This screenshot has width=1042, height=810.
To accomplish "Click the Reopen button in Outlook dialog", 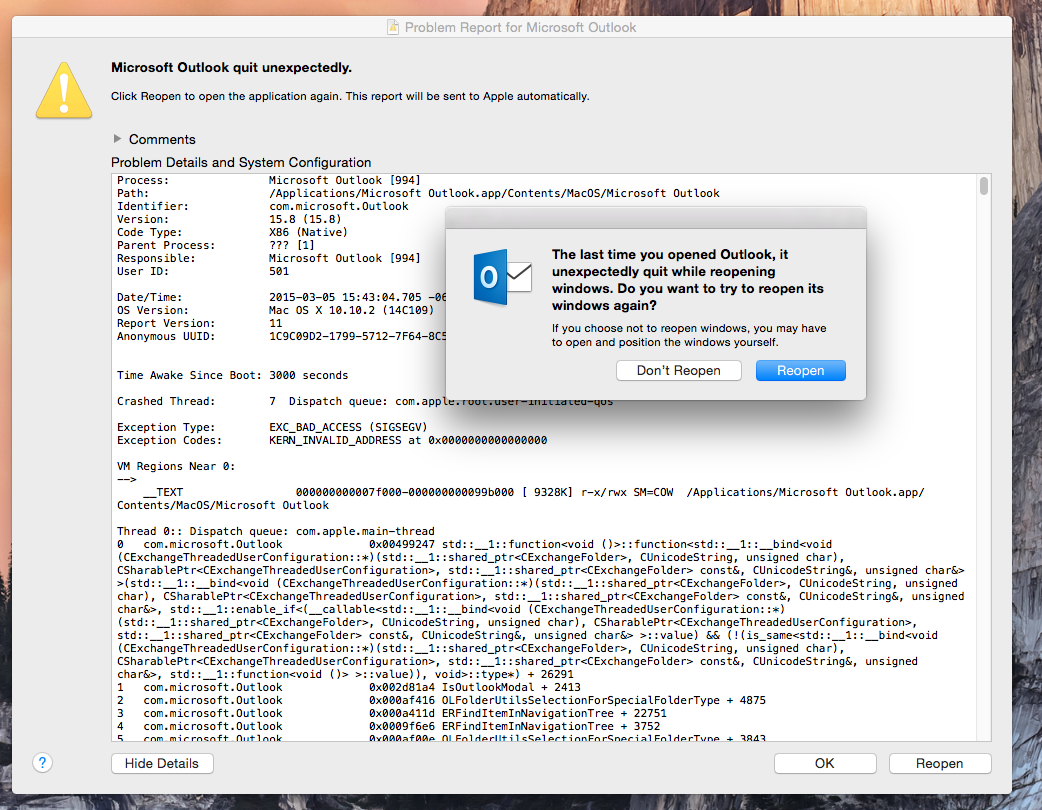I will point(800,371).
